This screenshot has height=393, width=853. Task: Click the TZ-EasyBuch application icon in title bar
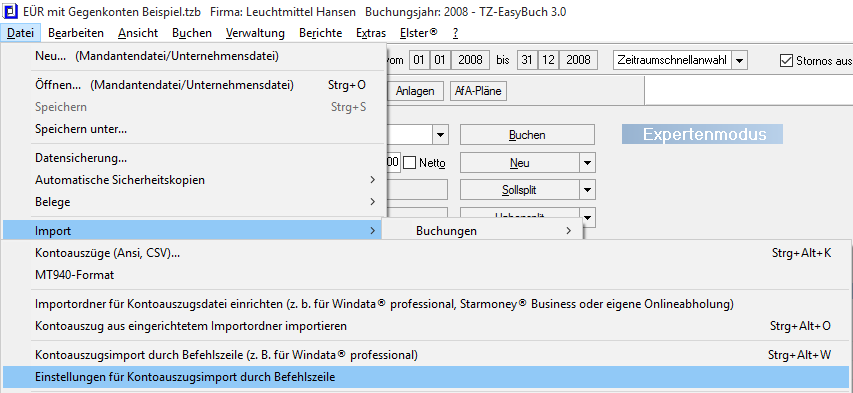pos(10,11)
